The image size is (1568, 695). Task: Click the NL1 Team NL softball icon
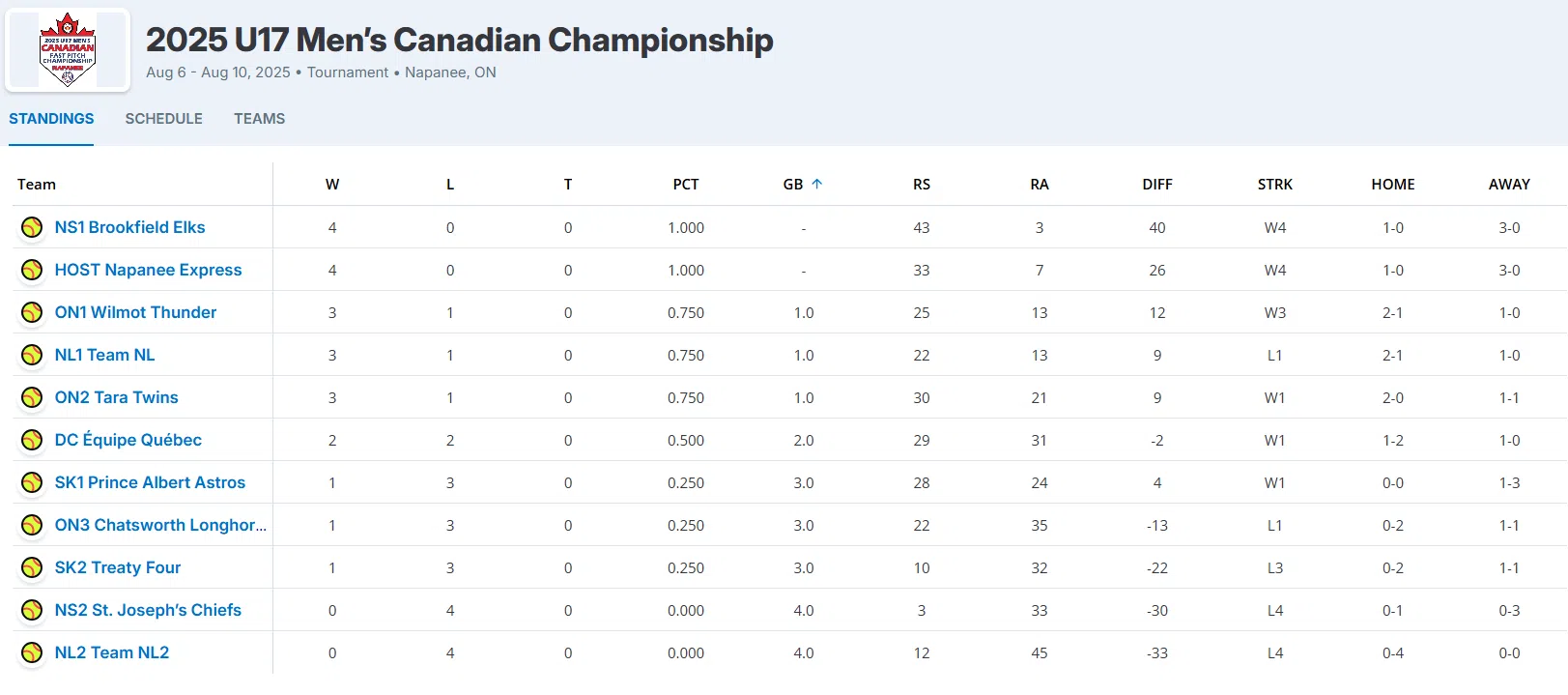click(32, 355)
